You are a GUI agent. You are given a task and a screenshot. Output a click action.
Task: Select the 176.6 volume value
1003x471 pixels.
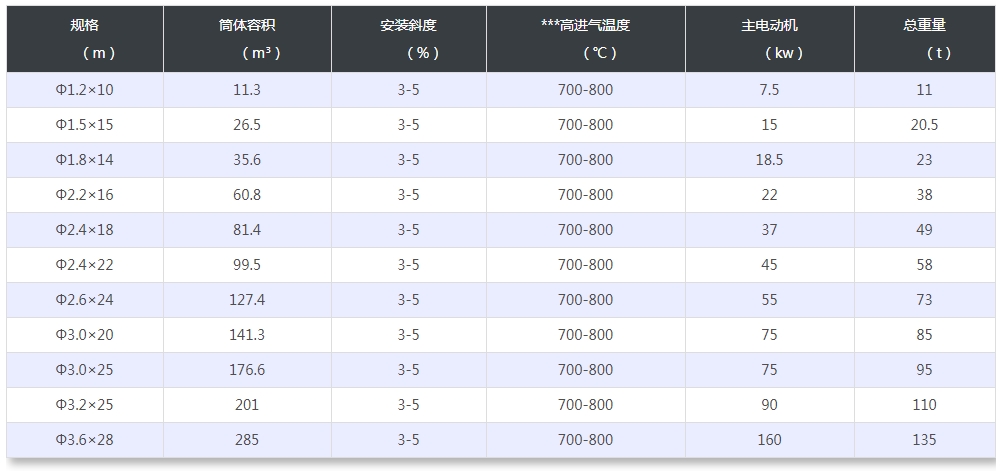tap(247, 370)
